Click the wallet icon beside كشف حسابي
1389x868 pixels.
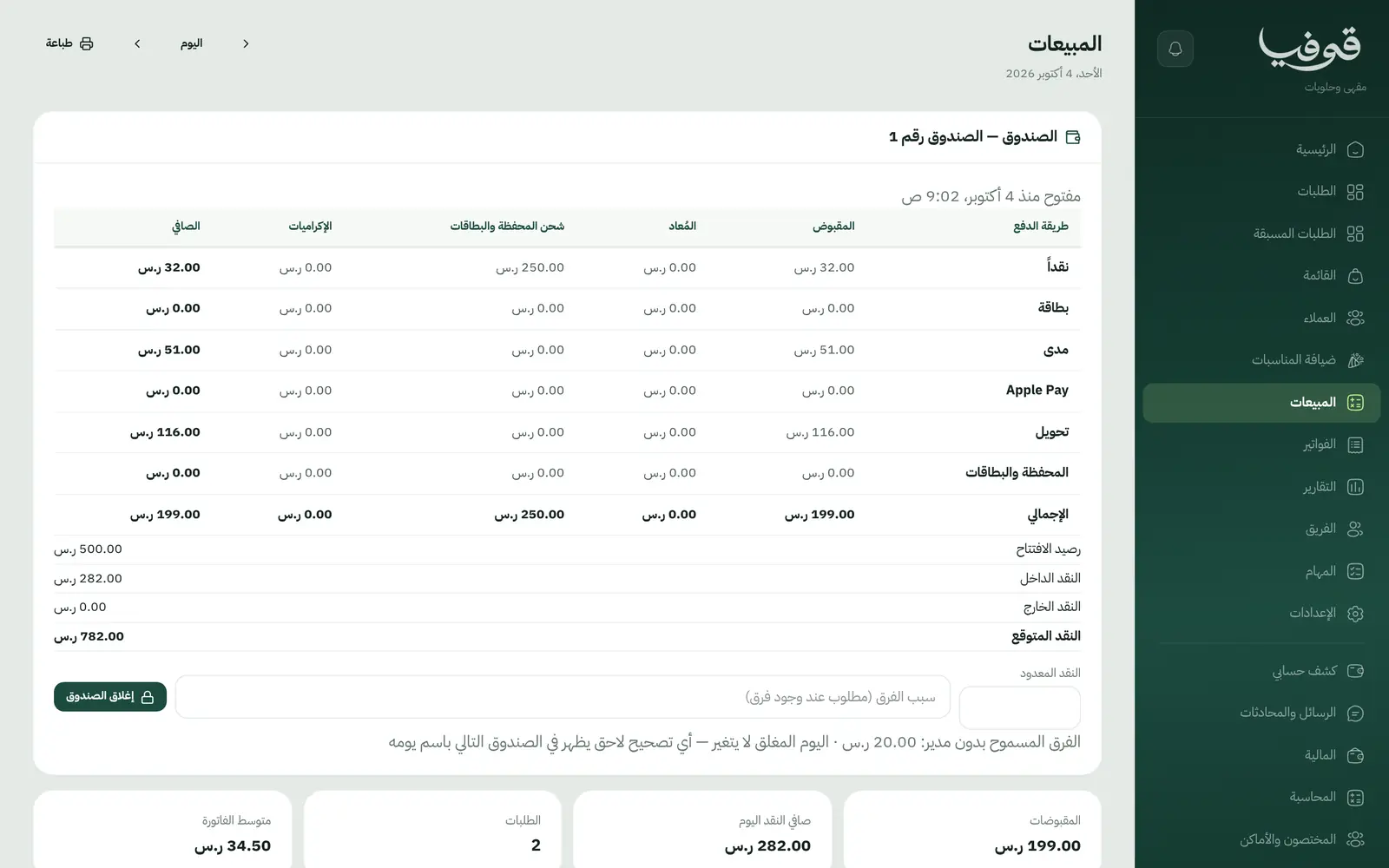click(1355, 671)
